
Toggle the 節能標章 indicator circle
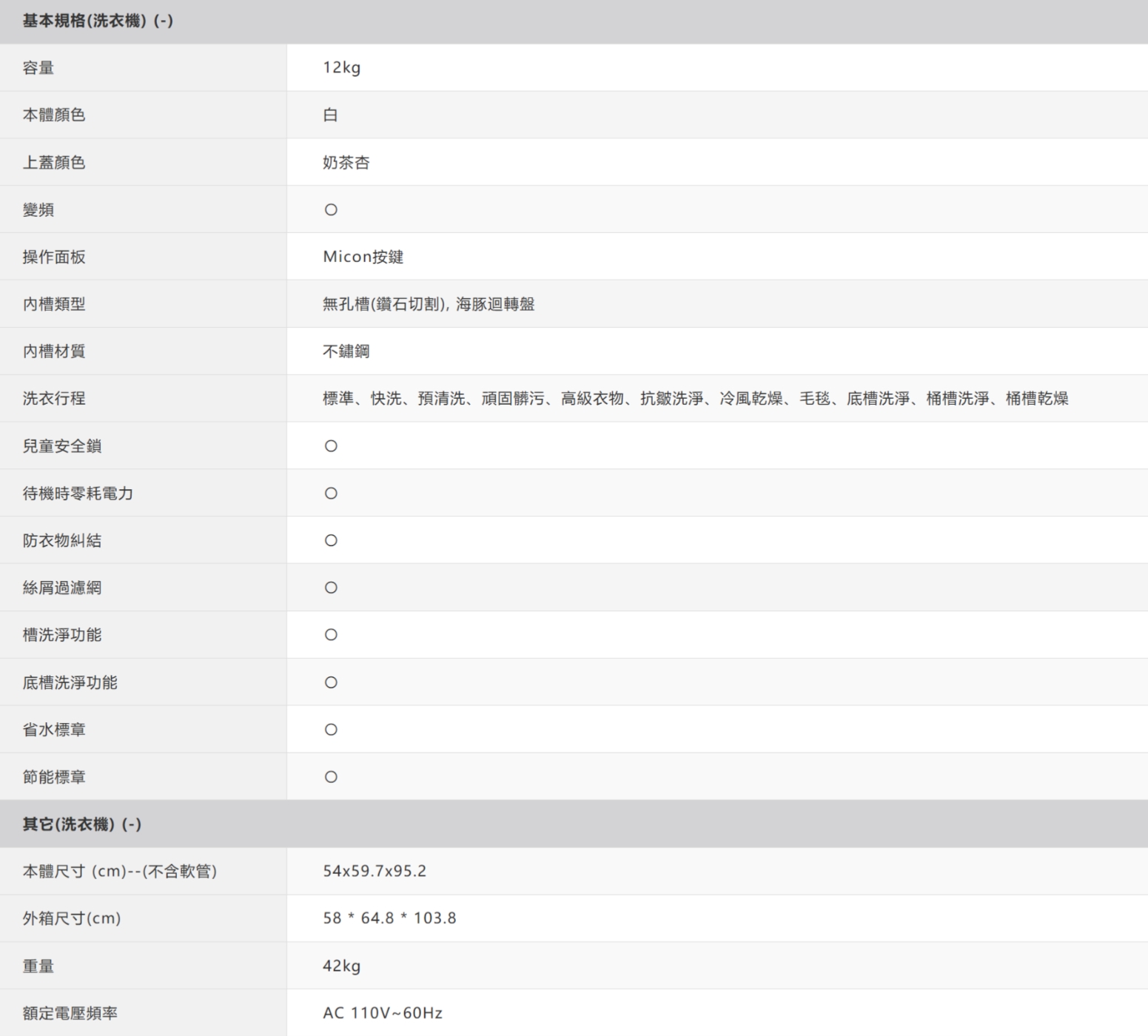point(331,776)
